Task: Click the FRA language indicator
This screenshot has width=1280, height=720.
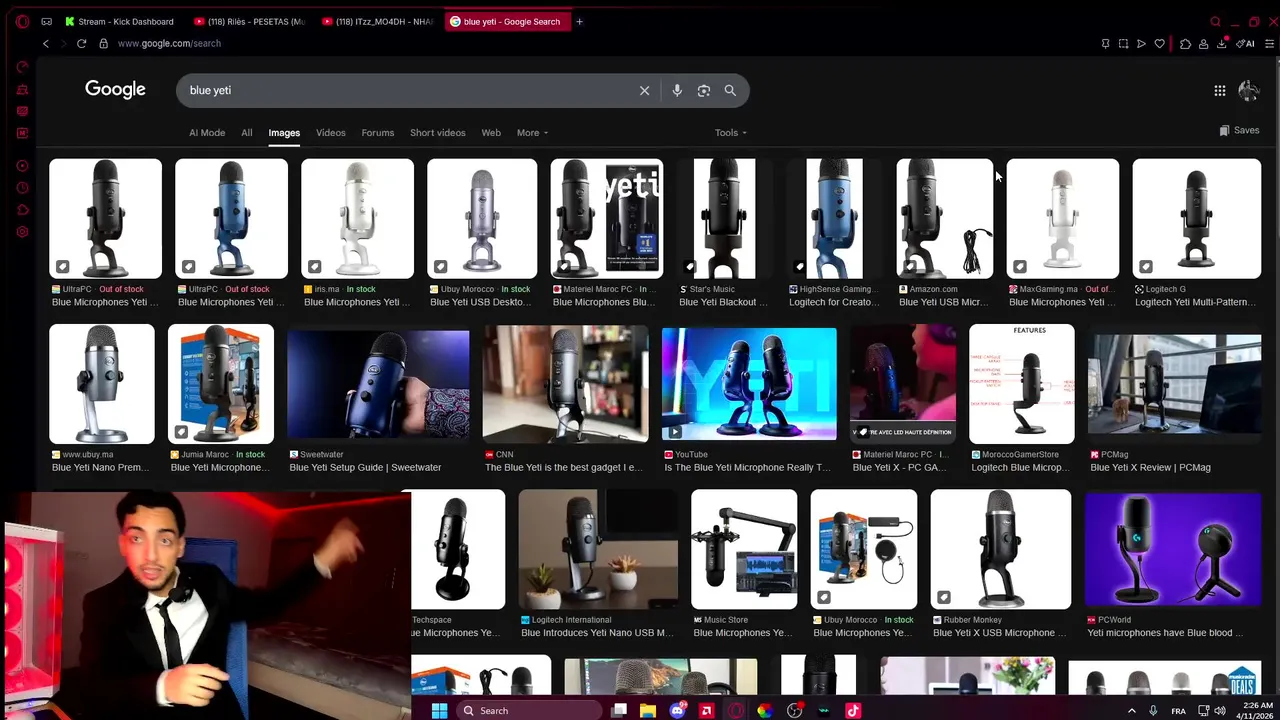Action: pos(1179,711)
